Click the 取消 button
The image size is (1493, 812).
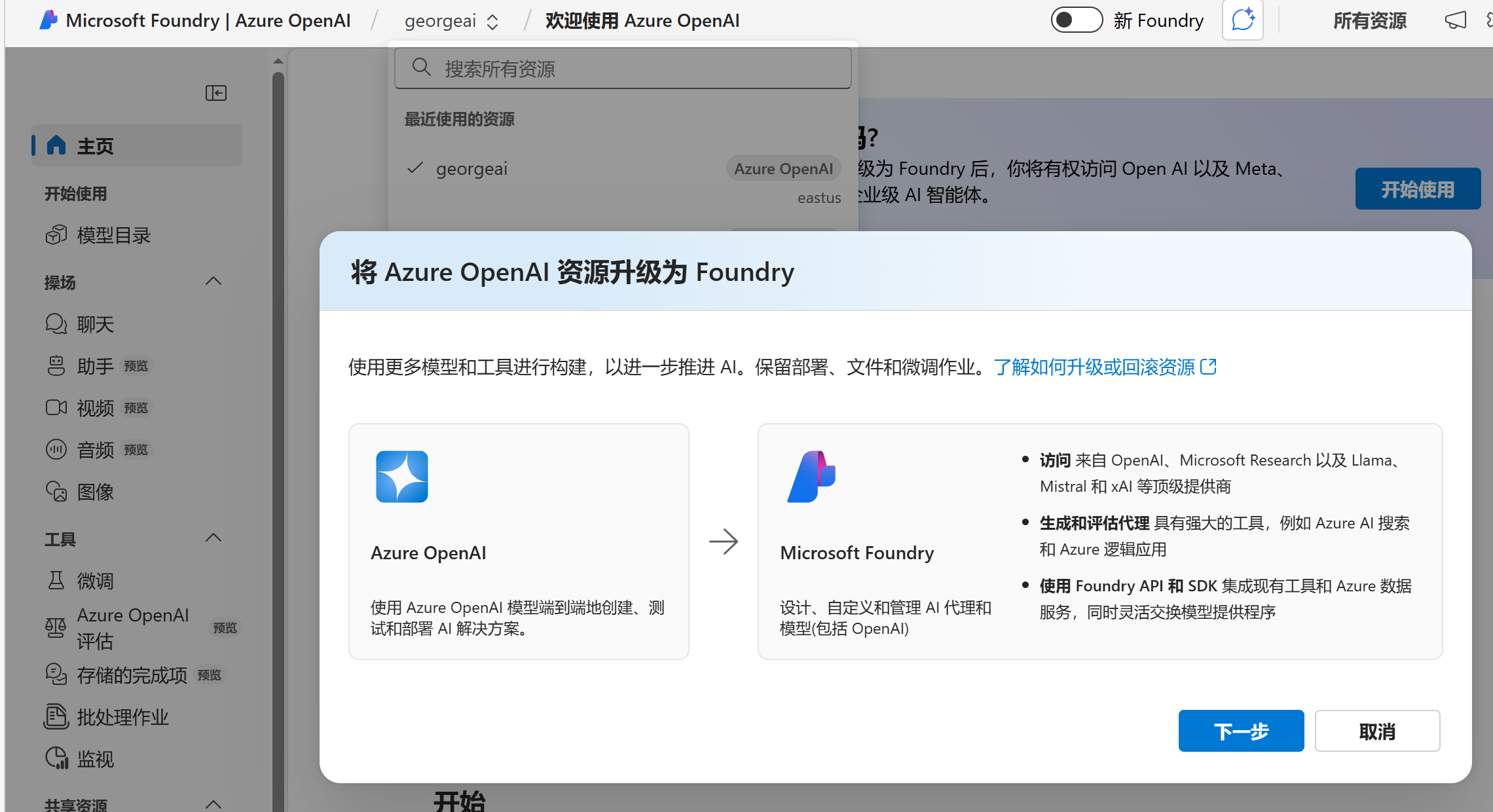click(1376, 731)
